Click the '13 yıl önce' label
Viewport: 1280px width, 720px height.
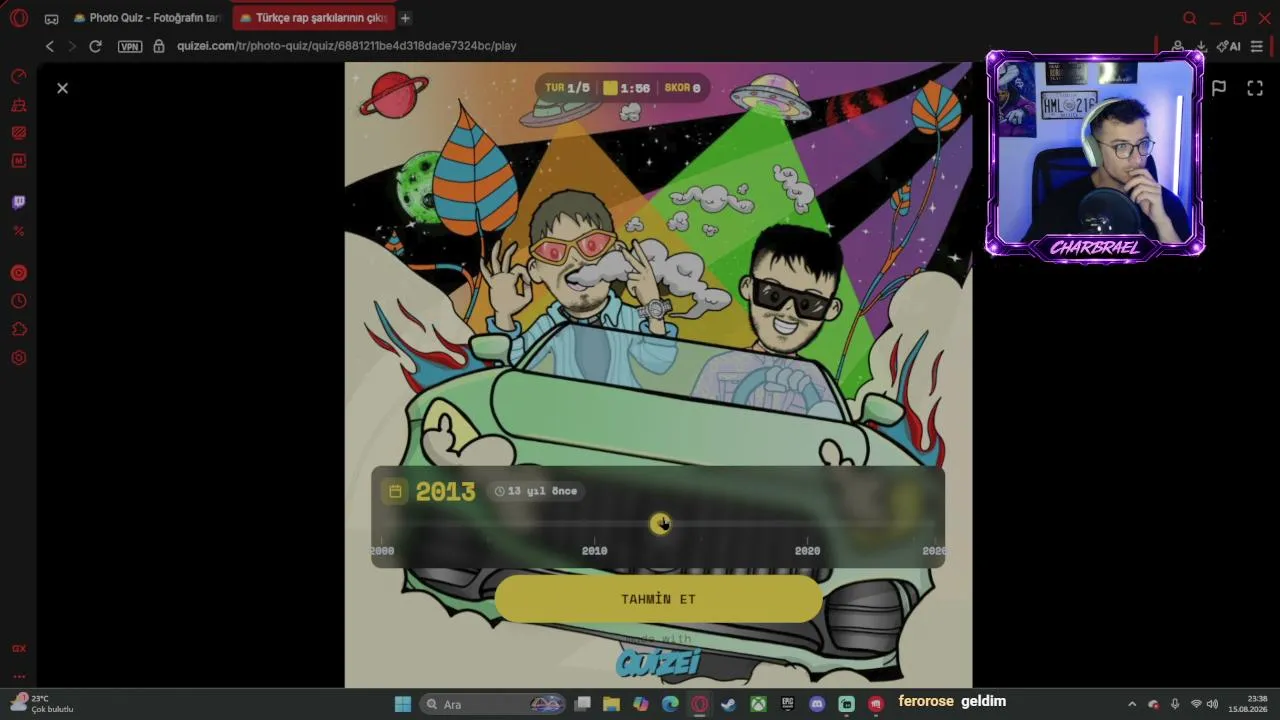tap(536, 491)
